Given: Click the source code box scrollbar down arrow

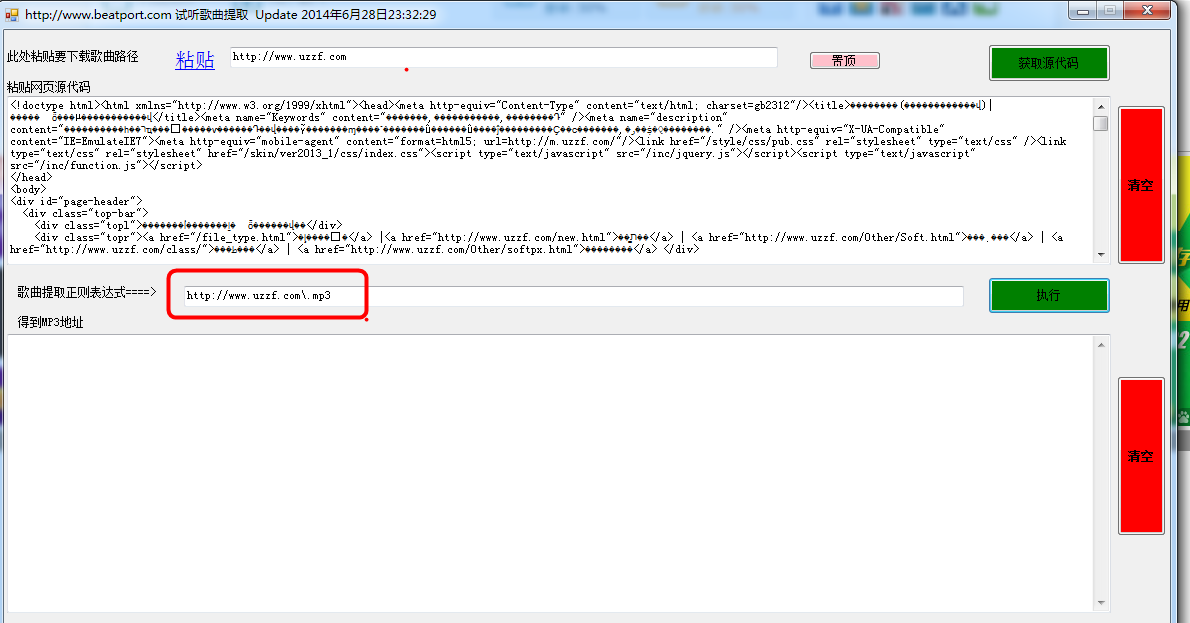Looking at the screenshot, I should 1101,255.
